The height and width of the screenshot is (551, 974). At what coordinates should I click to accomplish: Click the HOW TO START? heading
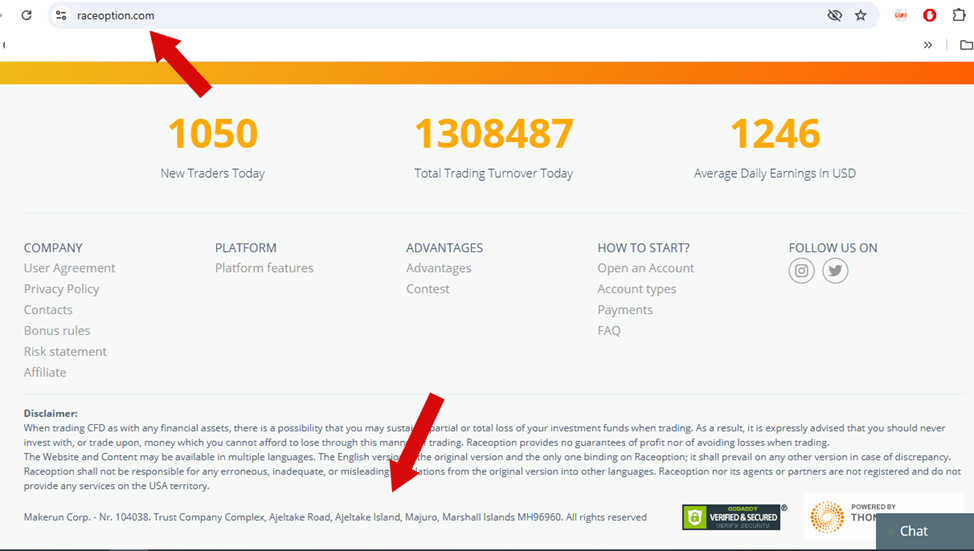pyautogui.click(x=644, y=248)
